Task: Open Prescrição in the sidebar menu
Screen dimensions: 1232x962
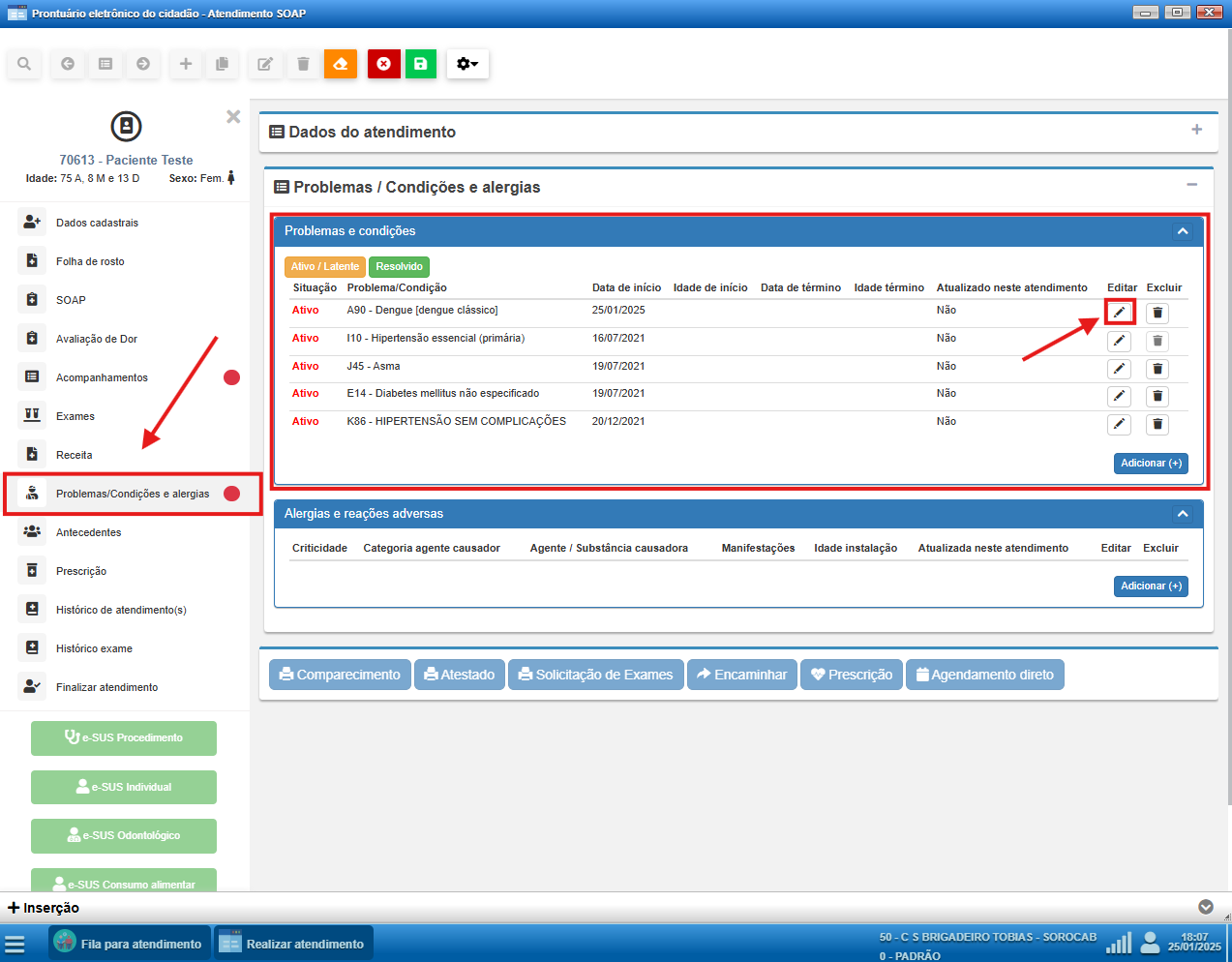Action: coord(81,571)
